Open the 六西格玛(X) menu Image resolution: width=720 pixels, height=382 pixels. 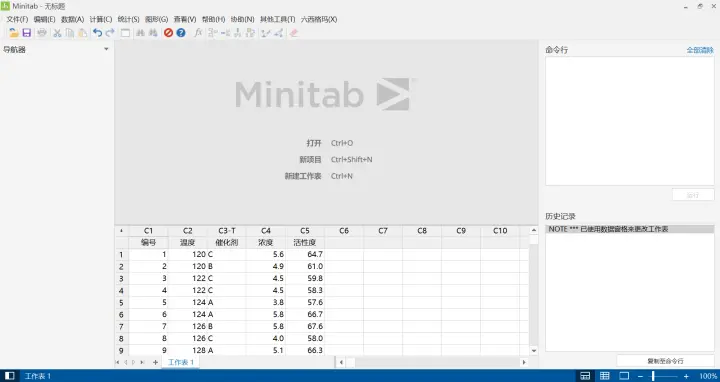click(x=319, y=19)
